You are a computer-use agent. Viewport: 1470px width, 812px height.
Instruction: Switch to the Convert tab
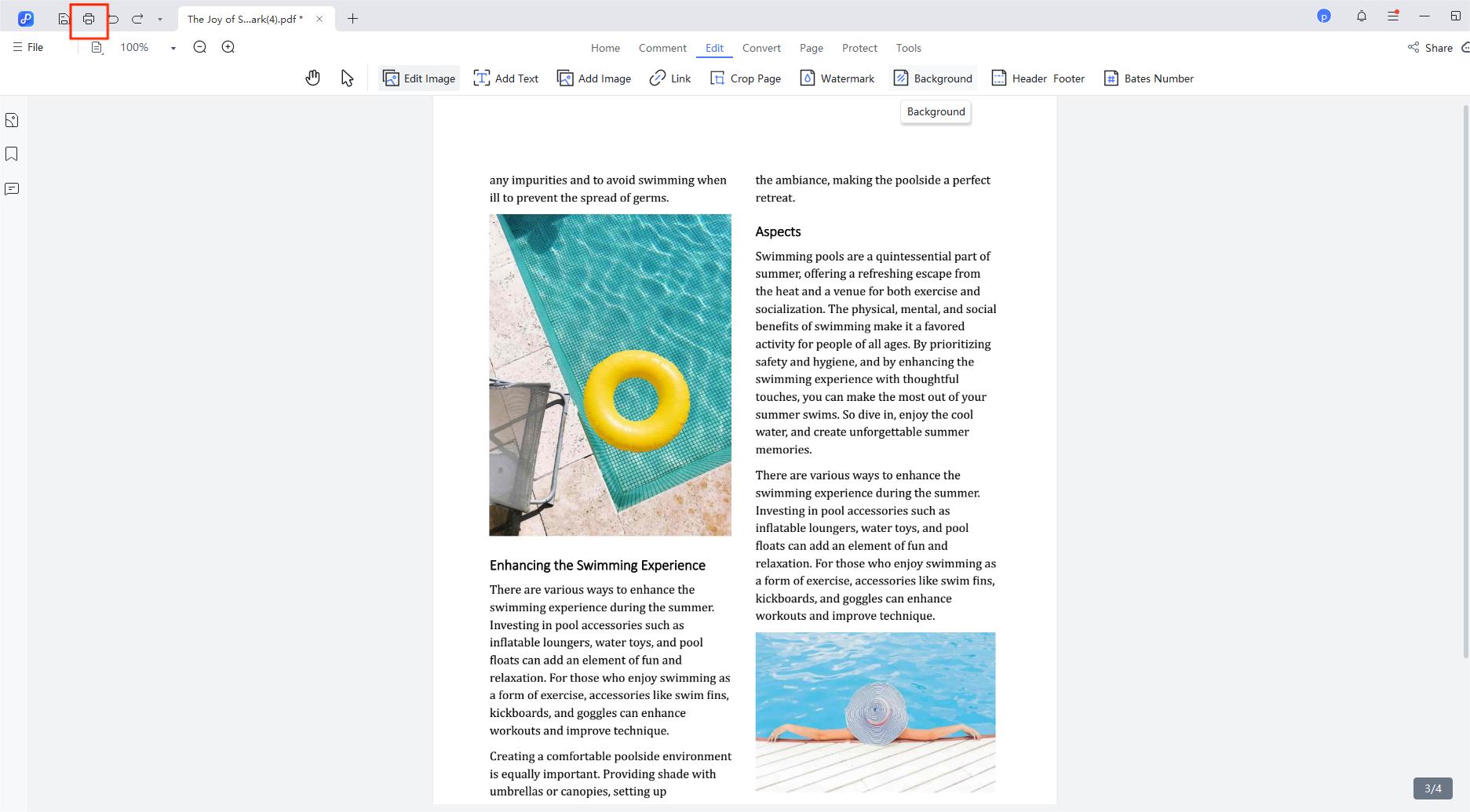(761, 48)
